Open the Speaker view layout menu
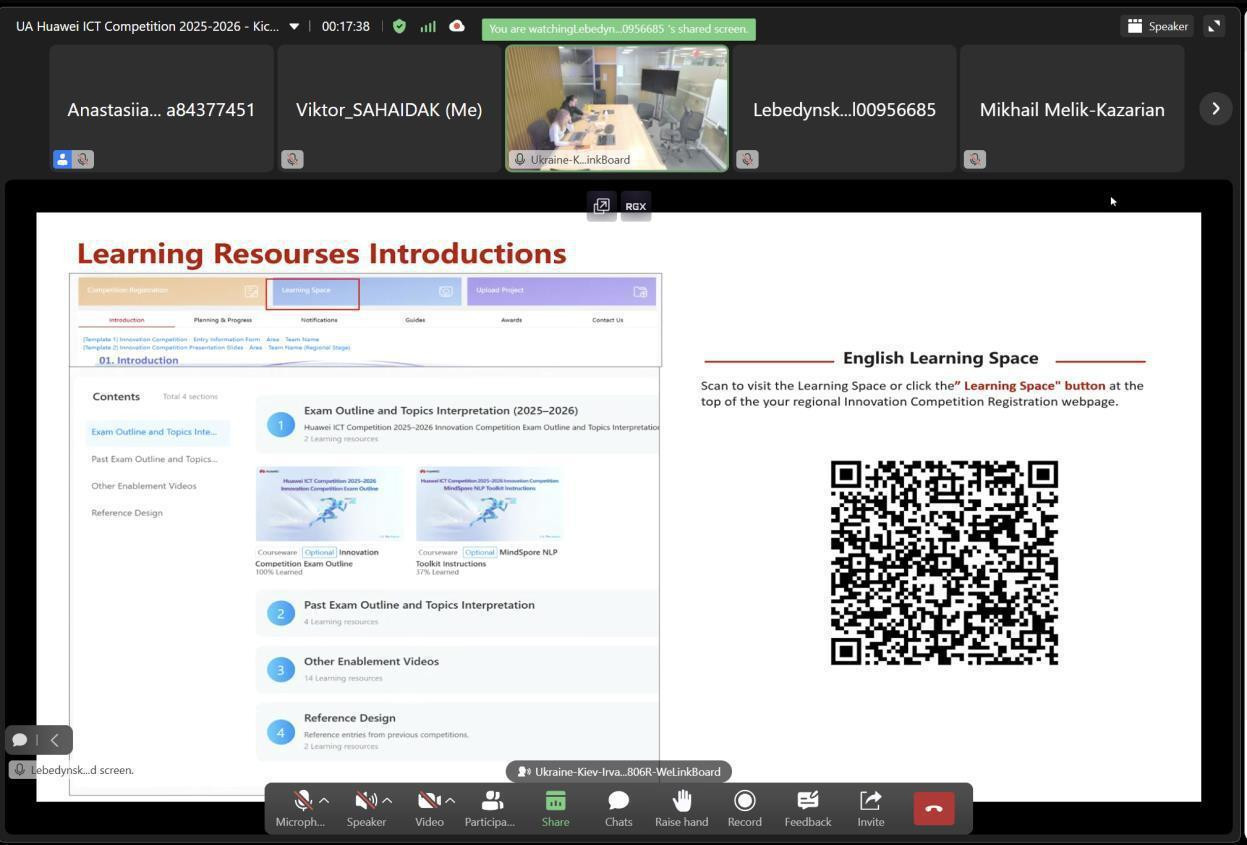 coord(1157,27)
